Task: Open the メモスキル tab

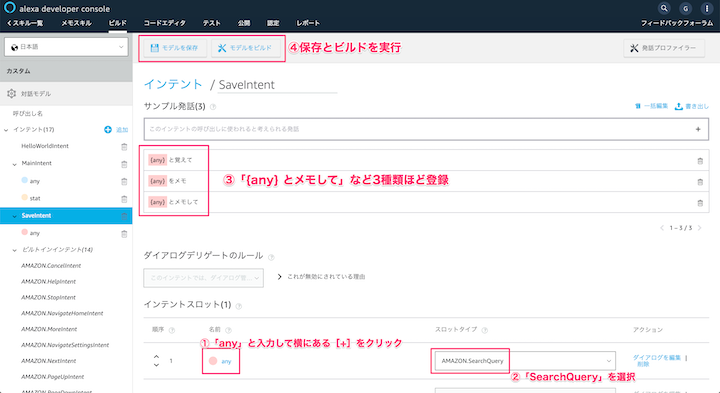Action: pos(76,23)
